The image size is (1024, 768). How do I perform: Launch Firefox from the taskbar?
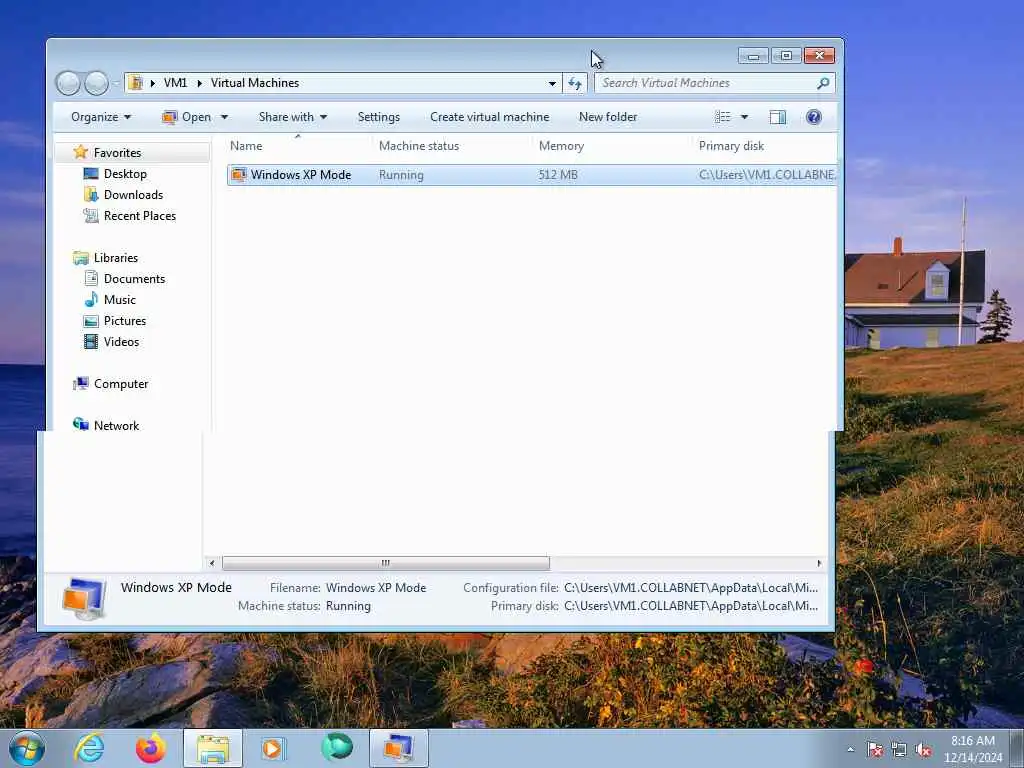150,748
